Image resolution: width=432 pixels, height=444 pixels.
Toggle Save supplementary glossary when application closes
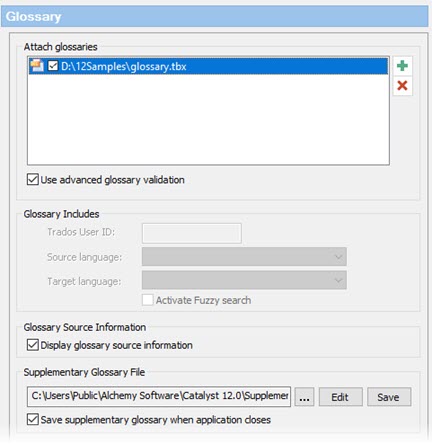tap(33, 419)
